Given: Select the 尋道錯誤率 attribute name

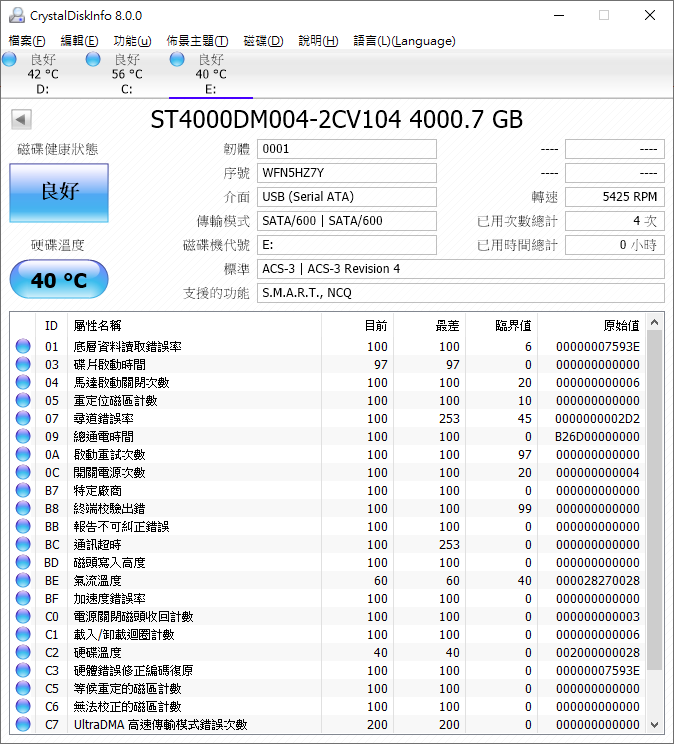Looking at the screenshot, I should (x=103, y=419).
